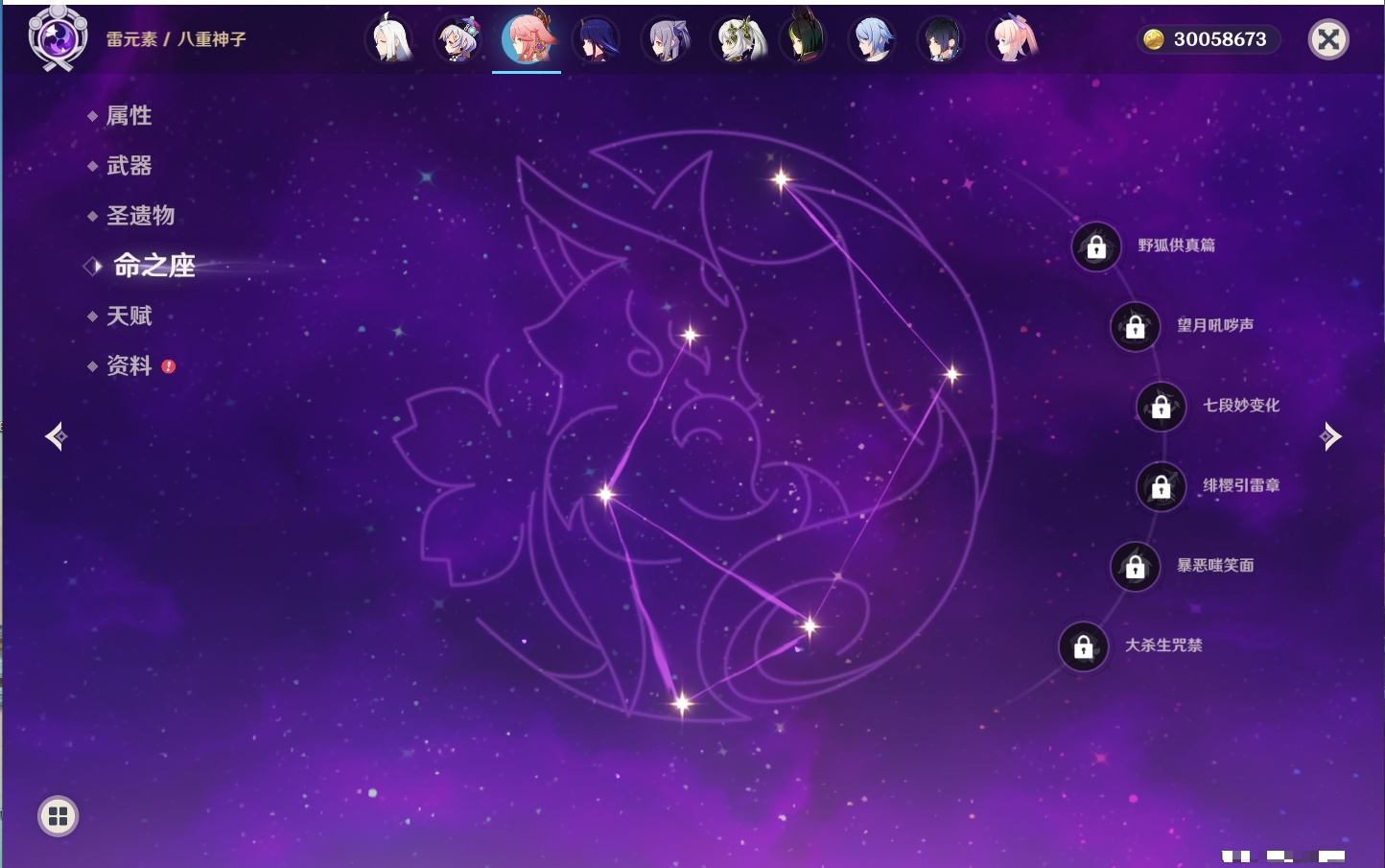Screen dimensions: 1385x868
Task: Click the 暴恶嗤笑面 constellation label
Action: [1215, 565]
